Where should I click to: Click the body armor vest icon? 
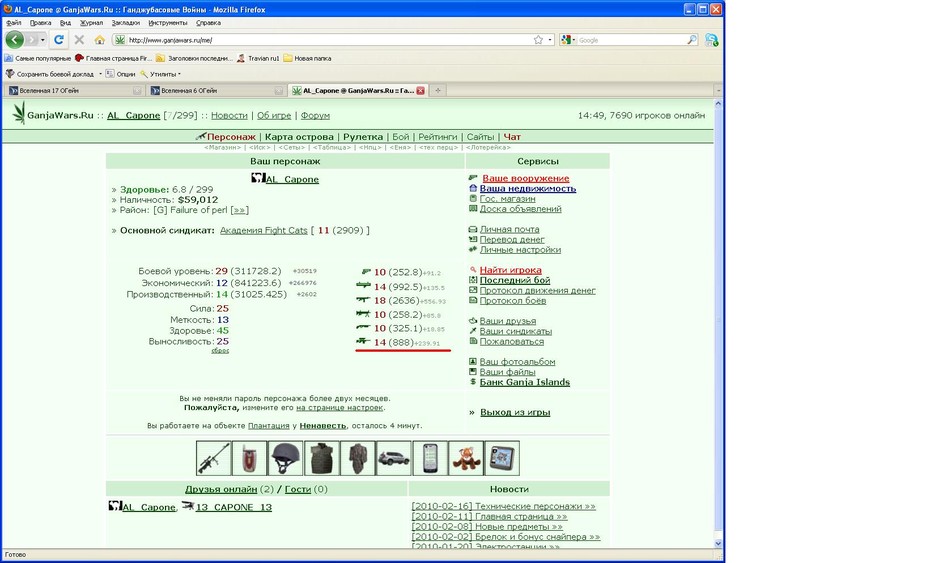click(322, 458)
